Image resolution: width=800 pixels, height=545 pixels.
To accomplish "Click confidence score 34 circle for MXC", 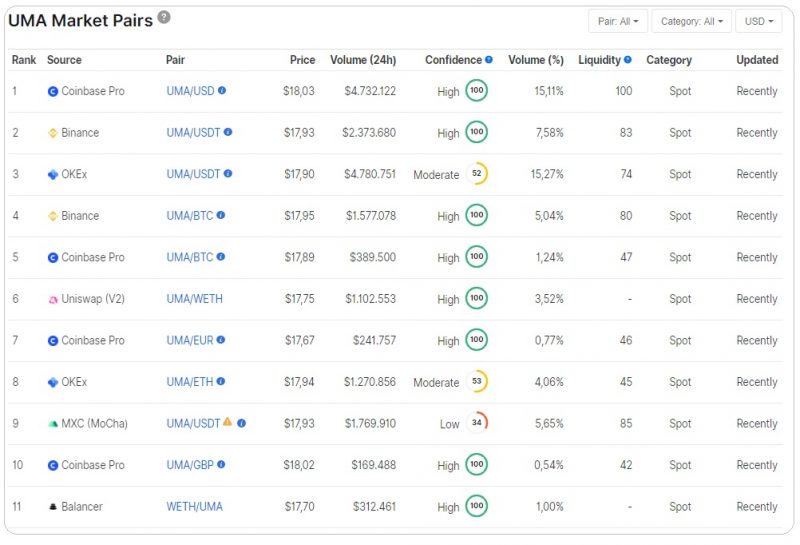I will [477, 423].
